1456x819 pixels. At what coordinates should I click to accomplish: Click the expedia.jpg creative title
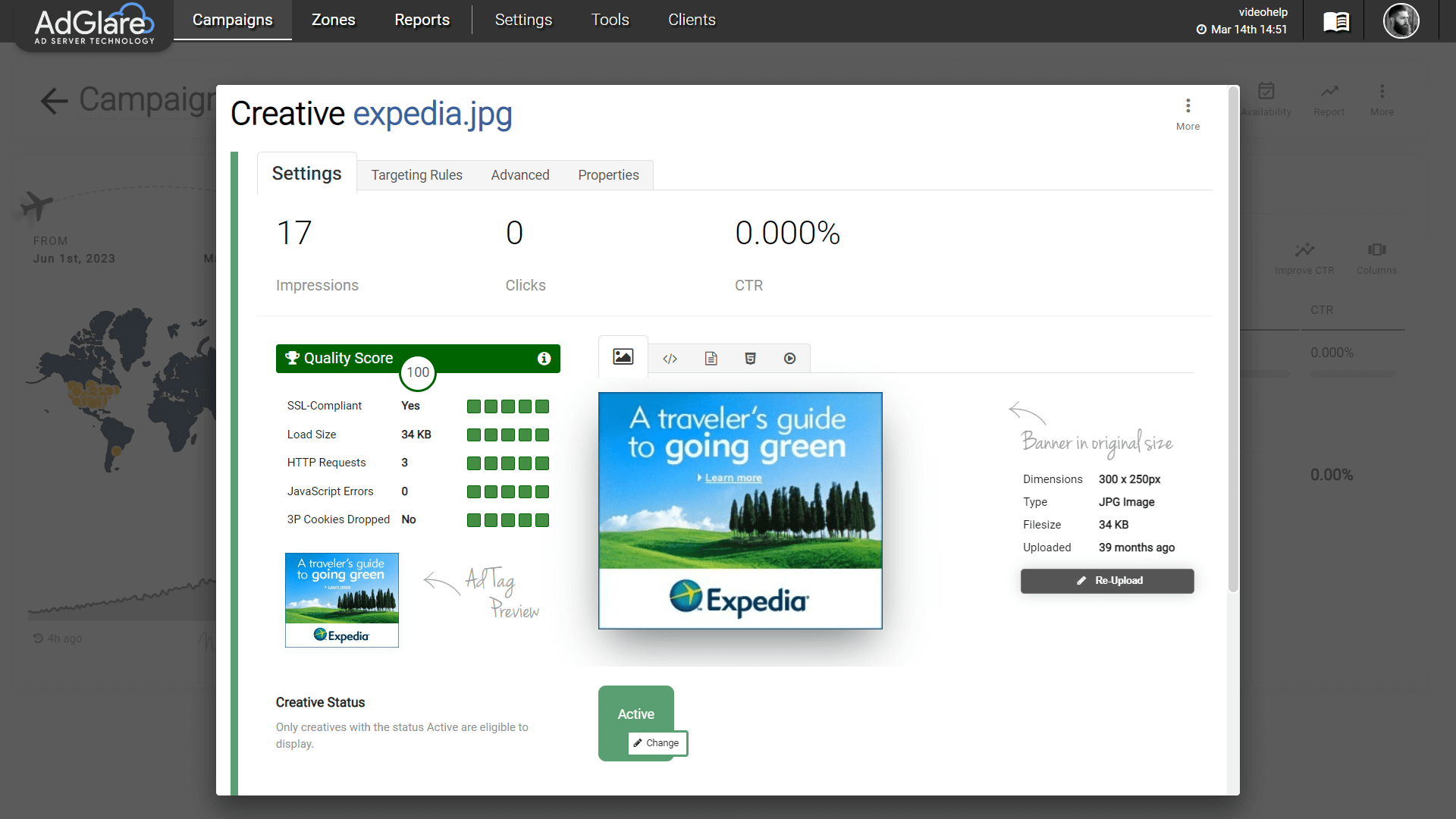[432, 114]
